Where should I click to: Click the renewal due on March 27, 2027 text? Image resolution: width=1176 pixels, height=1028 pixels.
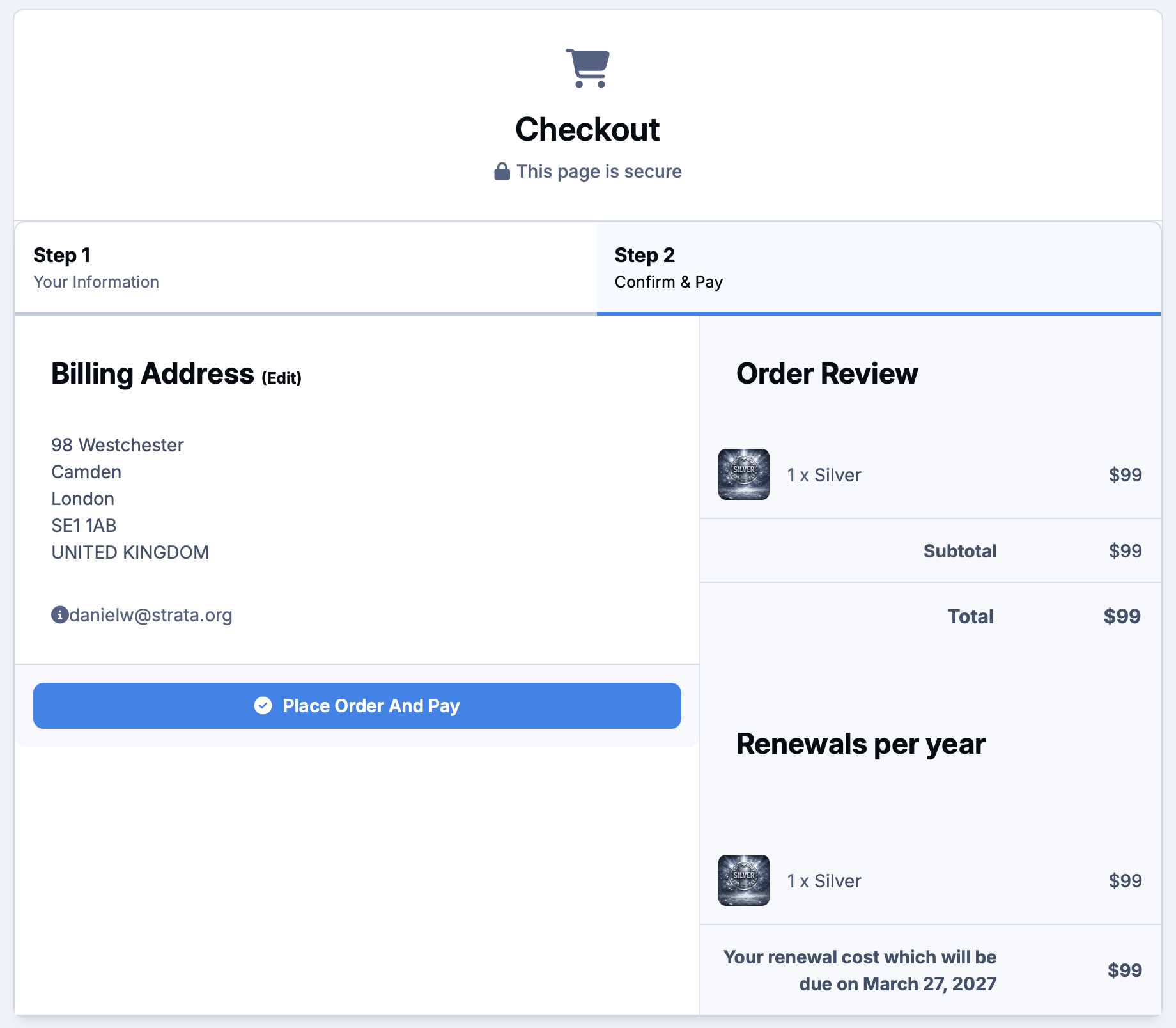pos(860,970)
